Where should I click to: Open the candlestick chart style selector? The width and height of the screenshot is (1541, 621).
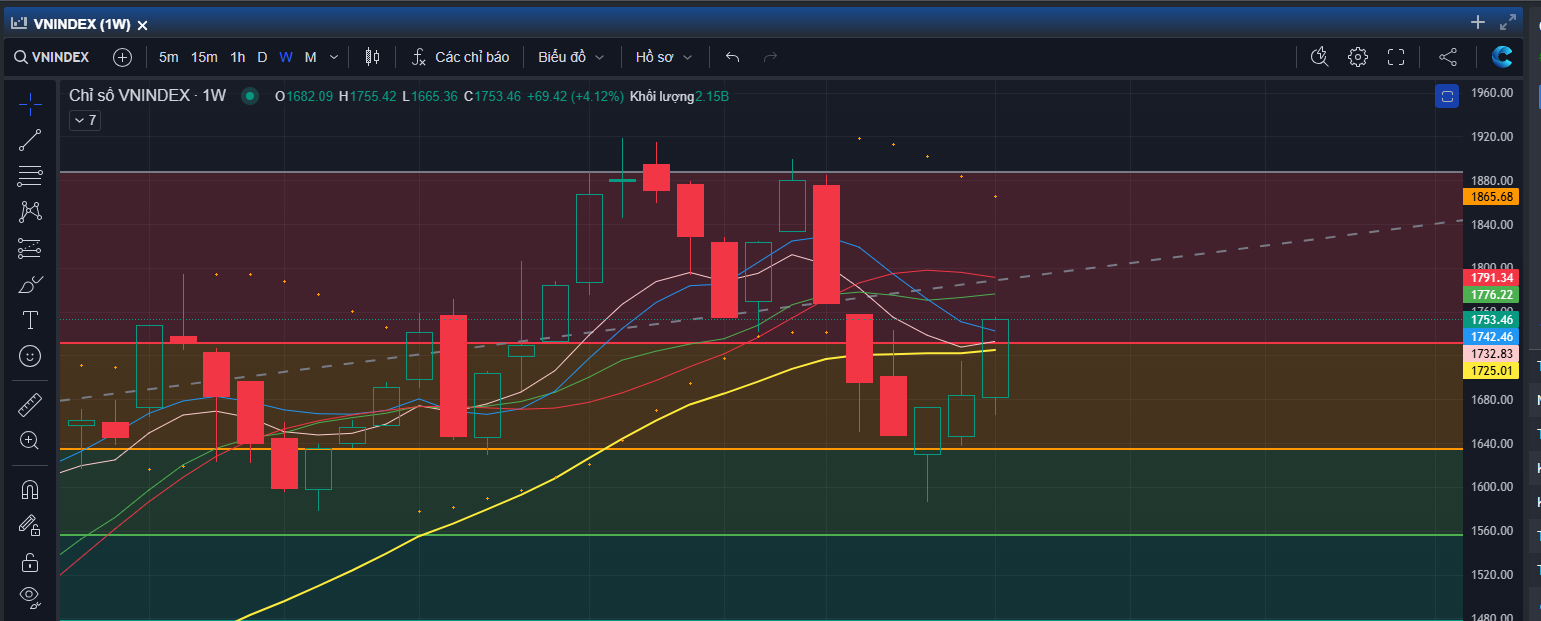(x=372, y=57)
